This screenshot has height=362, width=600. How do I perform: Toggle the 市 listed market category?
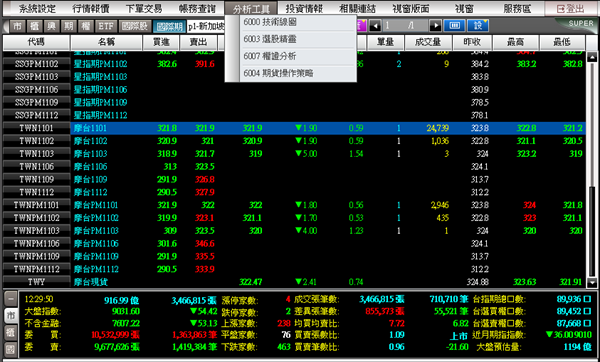click(x=17, y=26)
